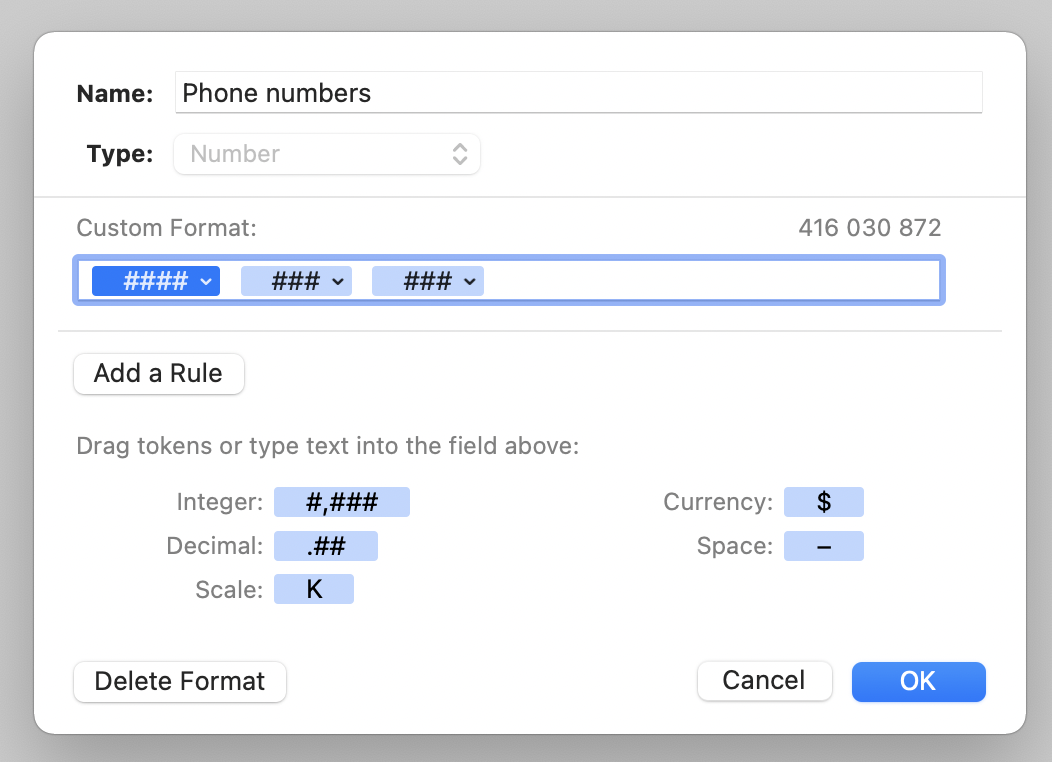The width and height of the screenshot is (1052, 762).
Task: Select the Decimal .## token
Action: point(326,546)
